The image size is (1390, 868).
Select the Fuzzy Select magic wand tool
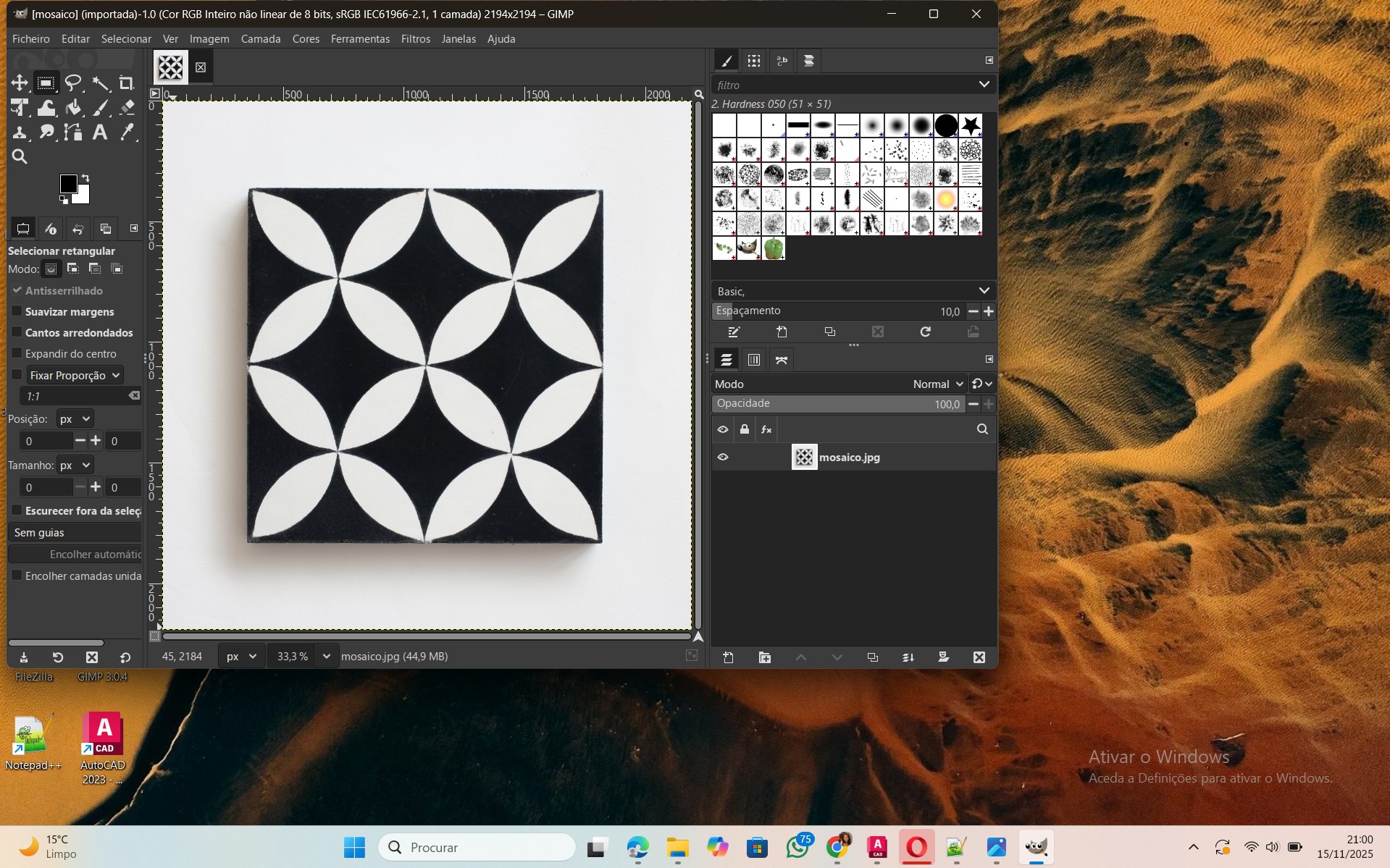101,83
